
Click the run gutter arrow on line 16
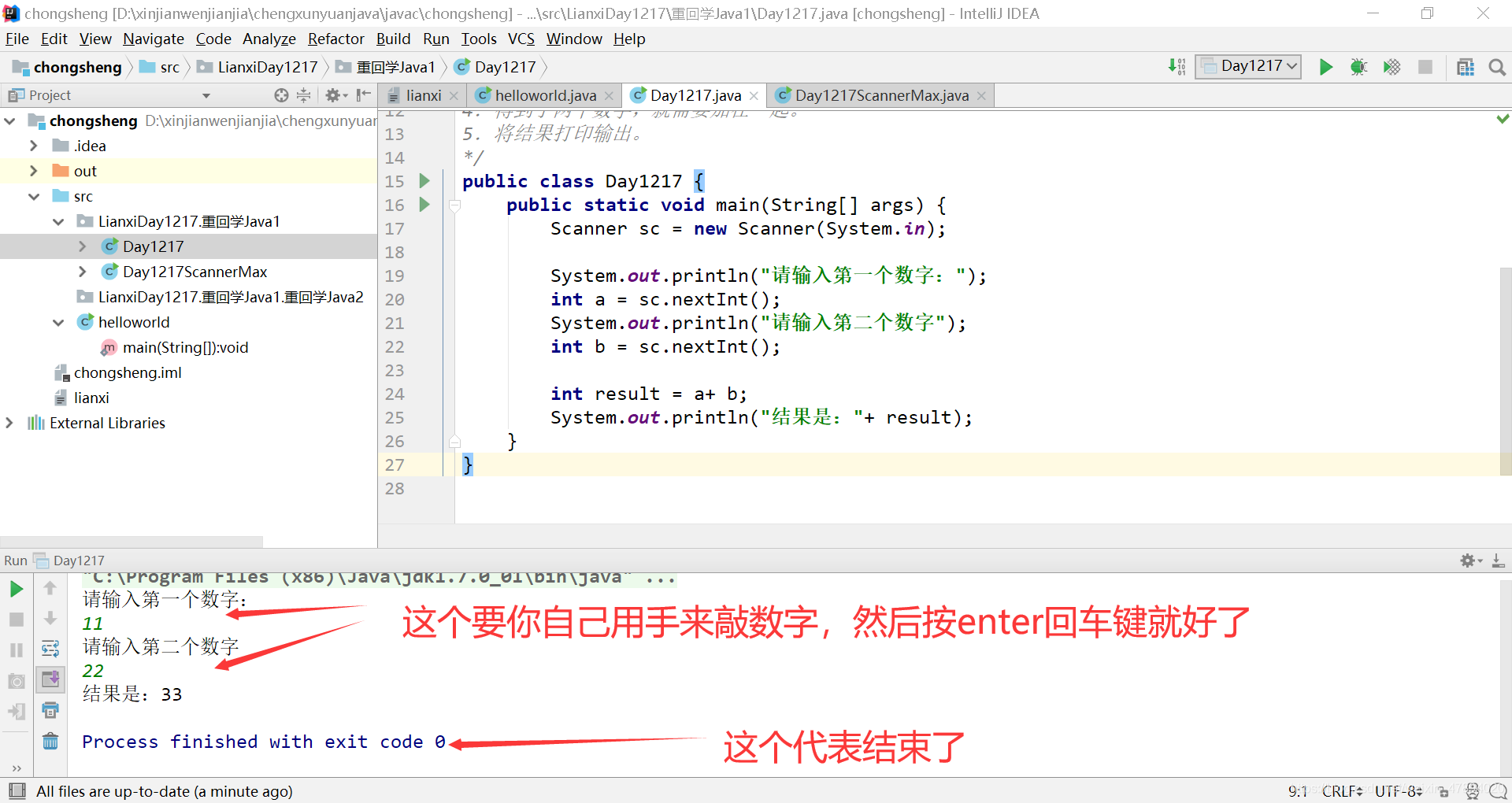pos(424,205)
